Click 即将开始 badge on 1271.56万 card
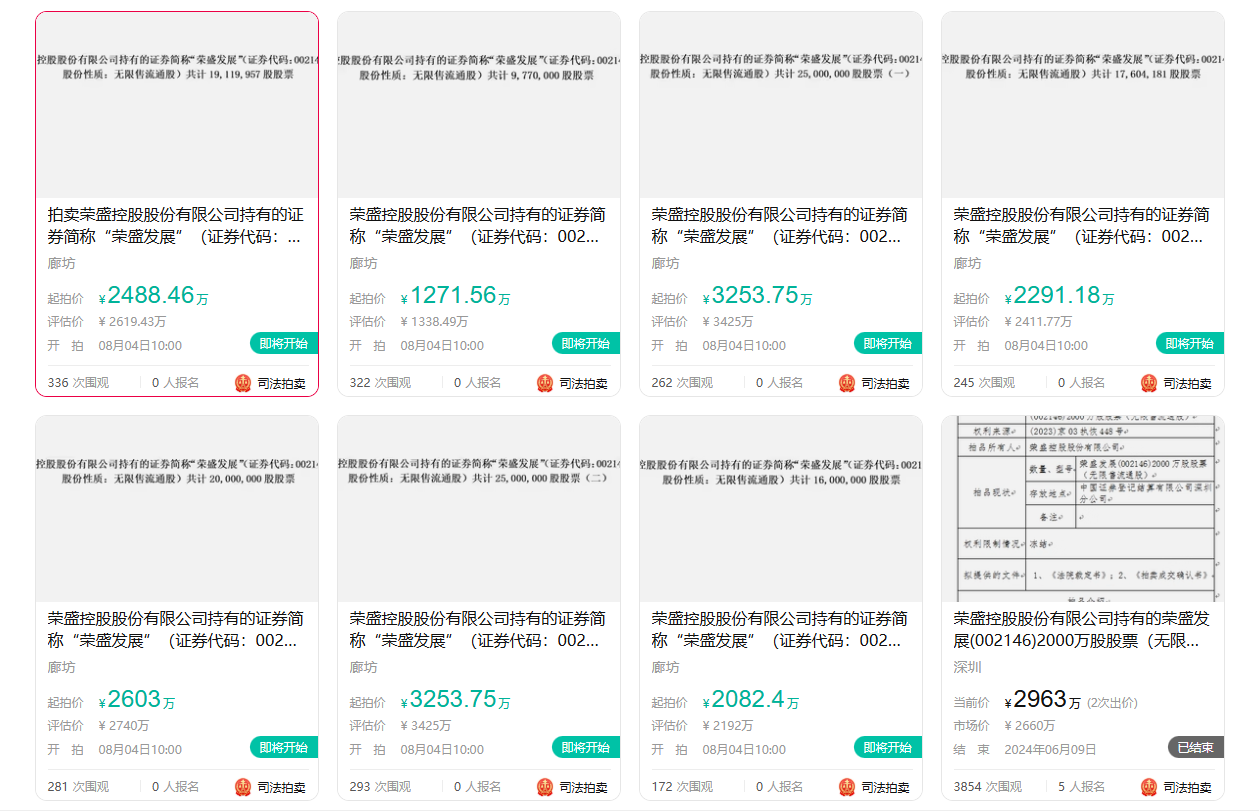The height and width of the screenshot is (811, 1259). coord(586,343)
